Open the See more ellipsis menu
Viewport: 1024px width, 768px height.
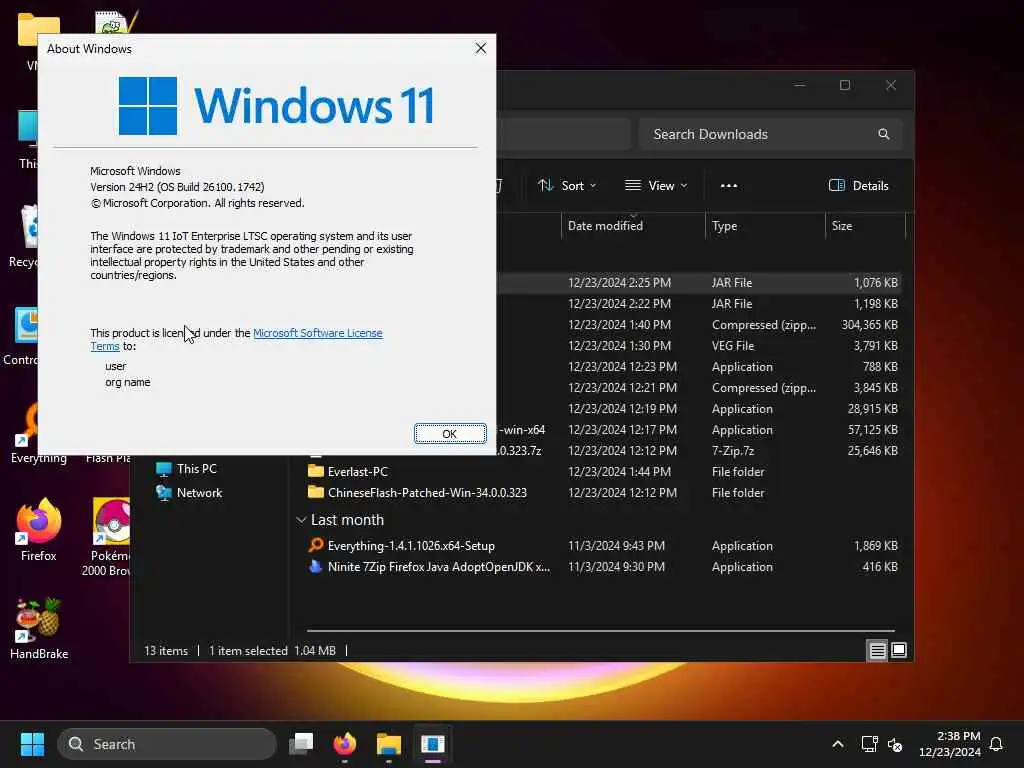[x=729, y=185]
